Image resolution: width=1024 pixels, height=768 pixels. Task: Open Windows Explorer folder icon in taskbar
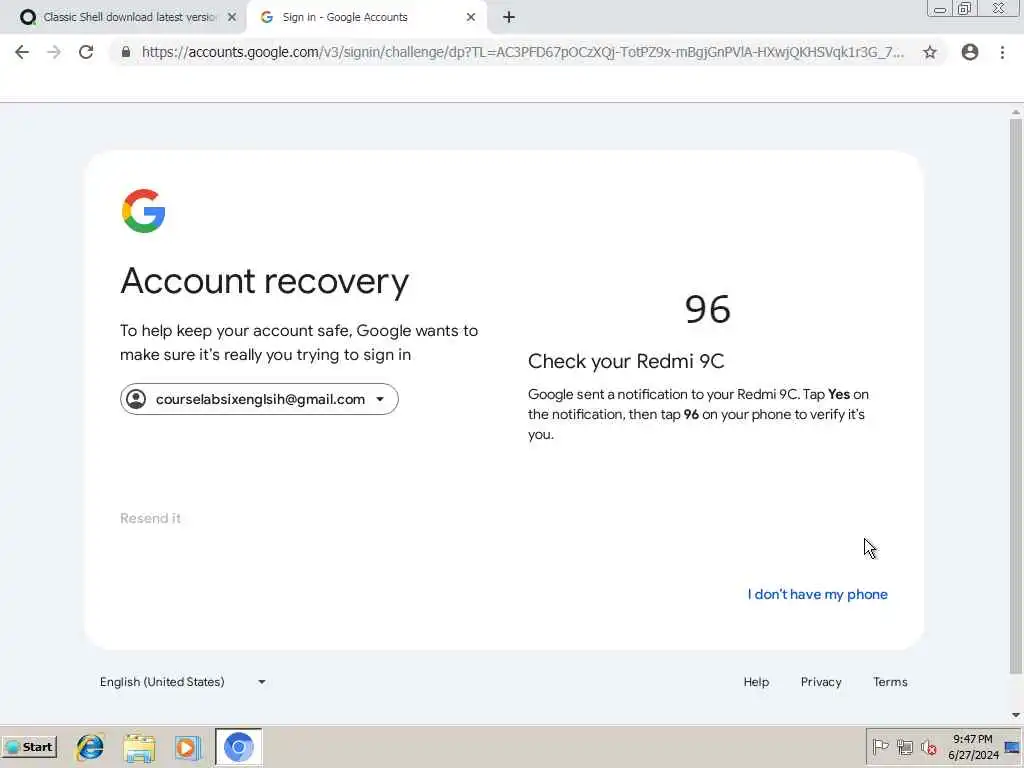139,748
